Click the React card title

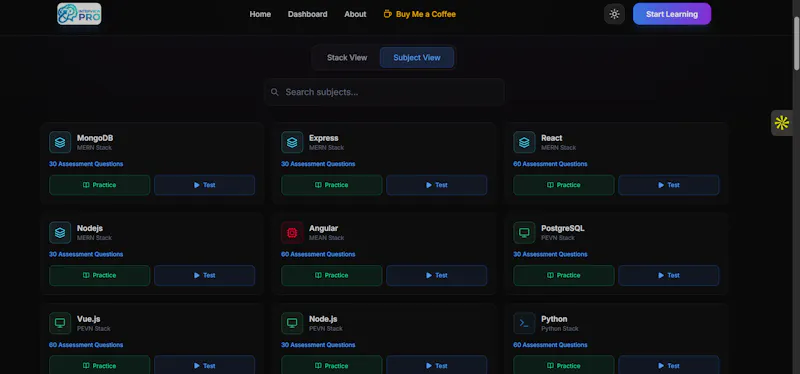[552, 138]
